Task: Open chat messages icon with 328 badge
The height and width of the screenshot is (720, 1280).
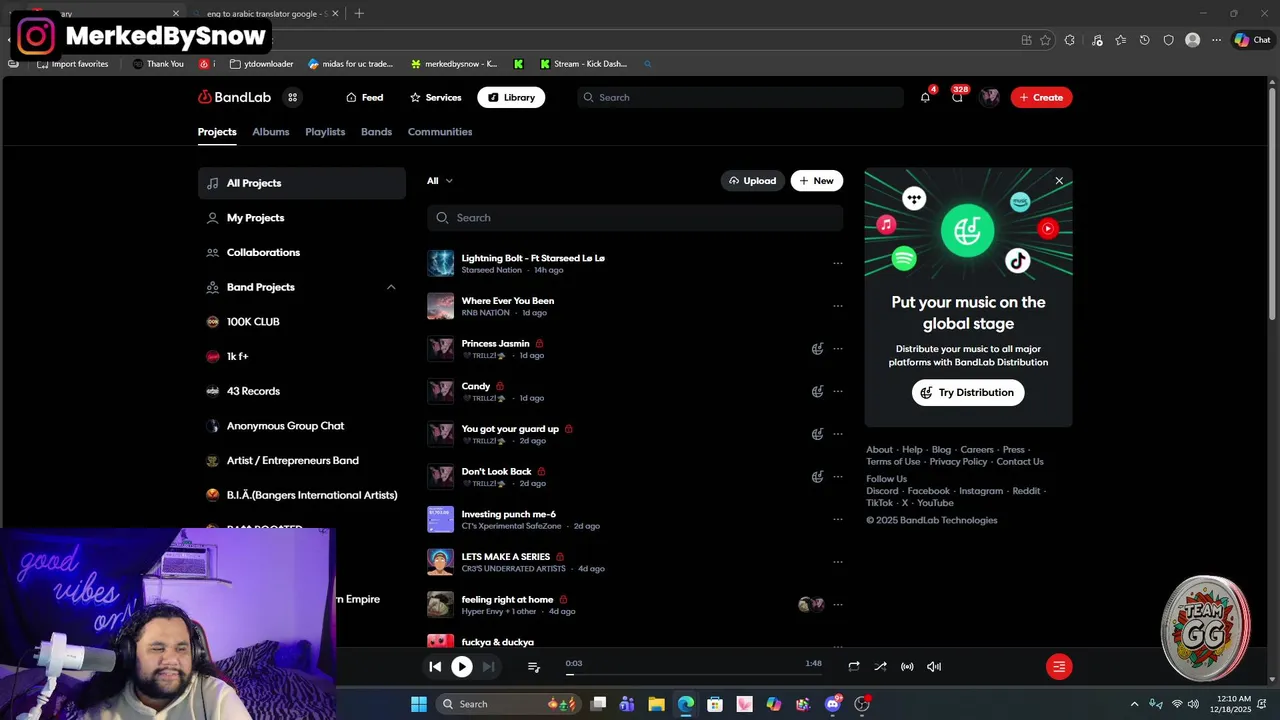Action: pos(957,97)
